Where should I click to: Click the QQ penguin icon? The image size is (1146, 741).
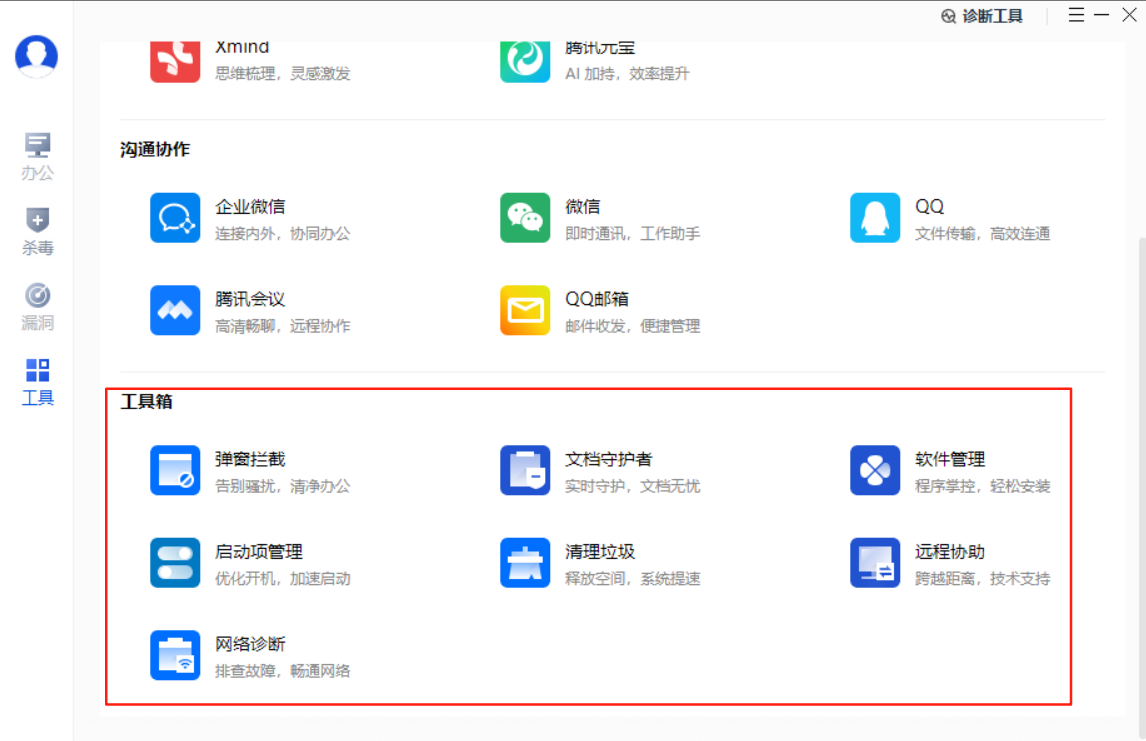[x=875, y=218]
